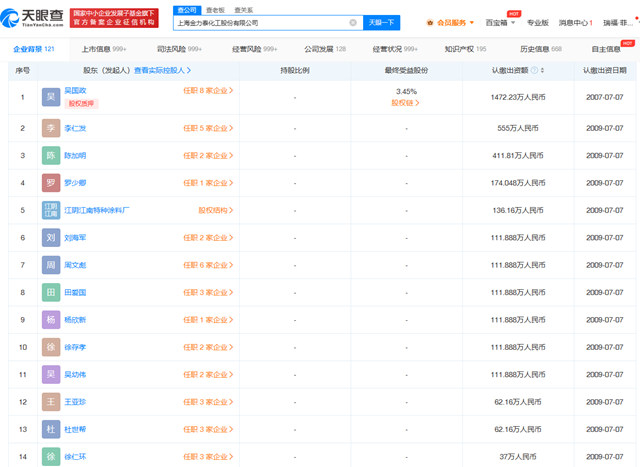640x467 pixels.
Task: Open shareholder 陈加明 link
Action: click(x=75, y=156)
